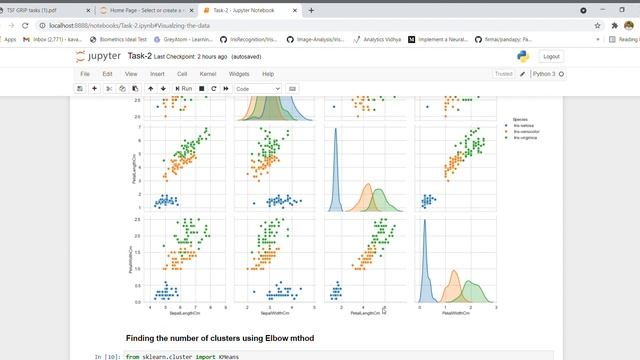Image resolution: width=640 pixels, height=360 pixels.
Task: Open a new browser tab
Action: 311,10
